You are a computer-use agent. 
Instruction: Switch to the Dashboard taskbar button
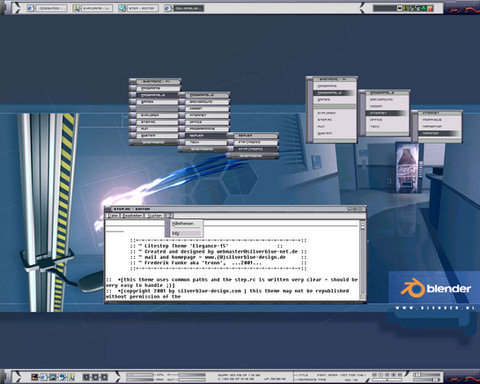(x=47, y=8)
